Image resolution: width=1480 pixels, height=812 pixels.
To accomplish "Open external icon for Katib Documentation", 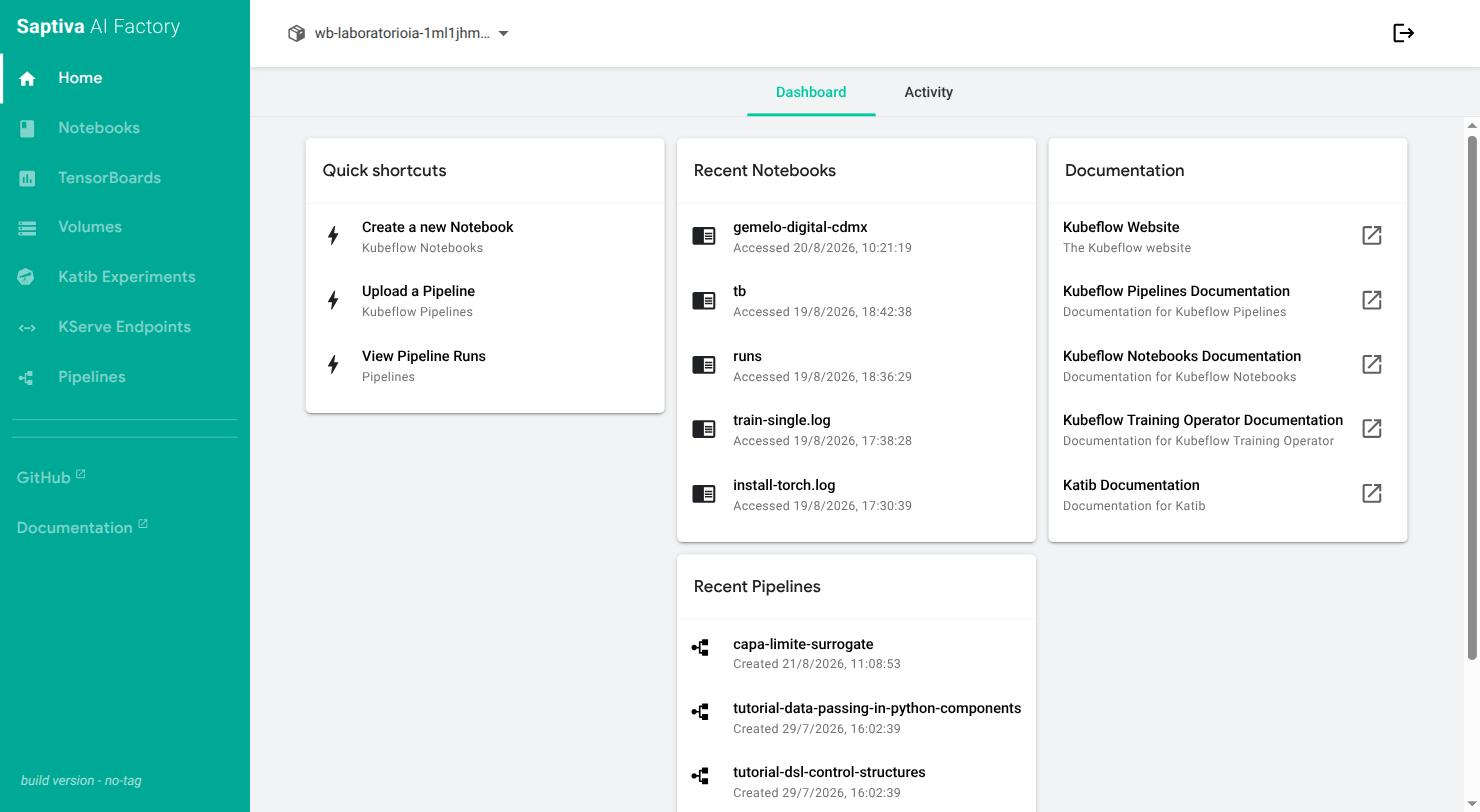I will click(1372, 493).
